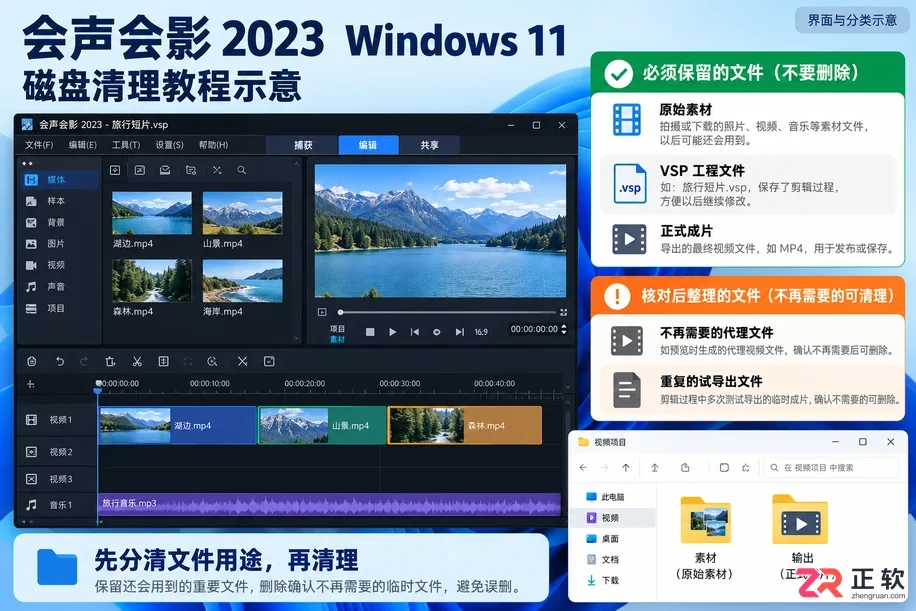The image size is (916, 611).
Task: Select the 湖边.mp4 library thumbnail
Action: click(x=152, y=213)
